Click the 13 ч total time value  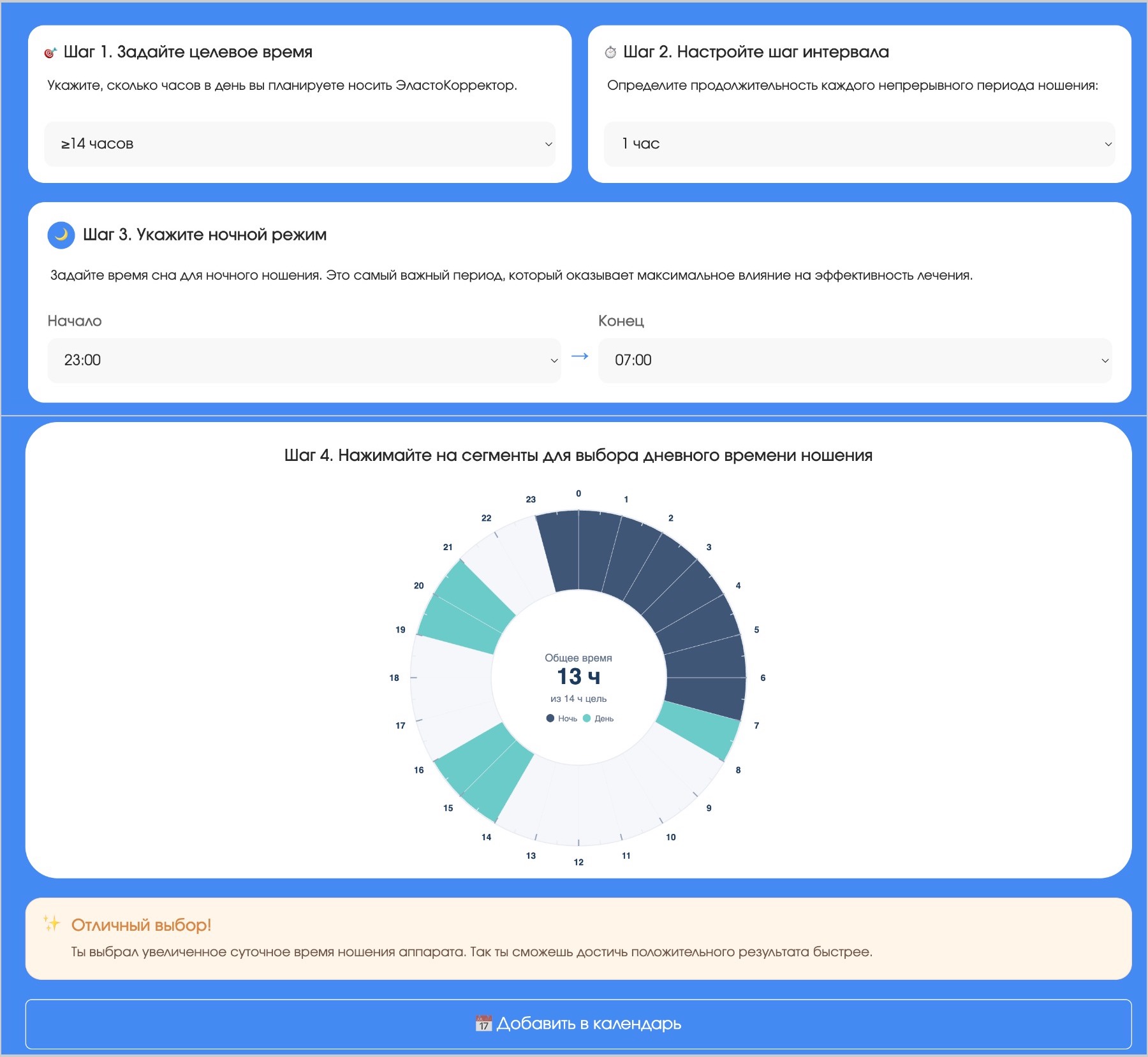[x=578, y=676]
